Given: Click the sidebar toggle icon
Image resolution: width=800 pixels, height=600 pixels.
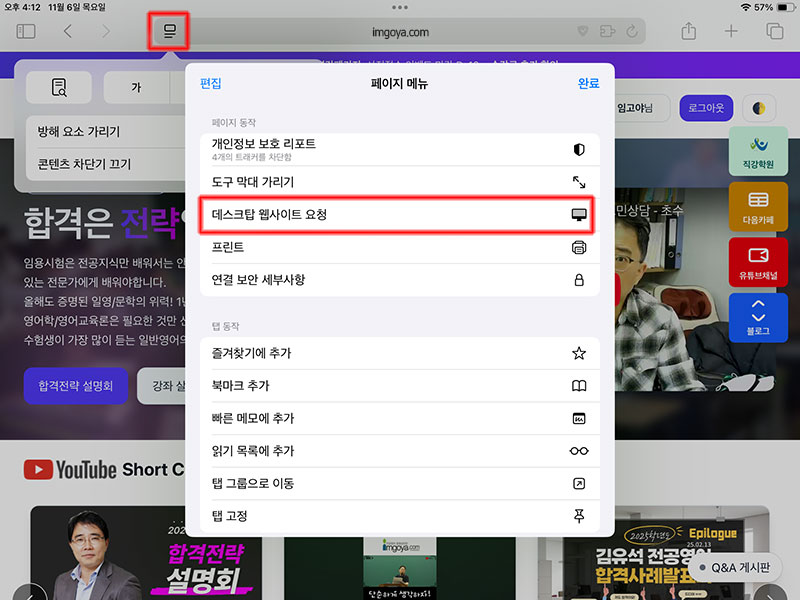Looking at the screenshot, I should point(26,32).
